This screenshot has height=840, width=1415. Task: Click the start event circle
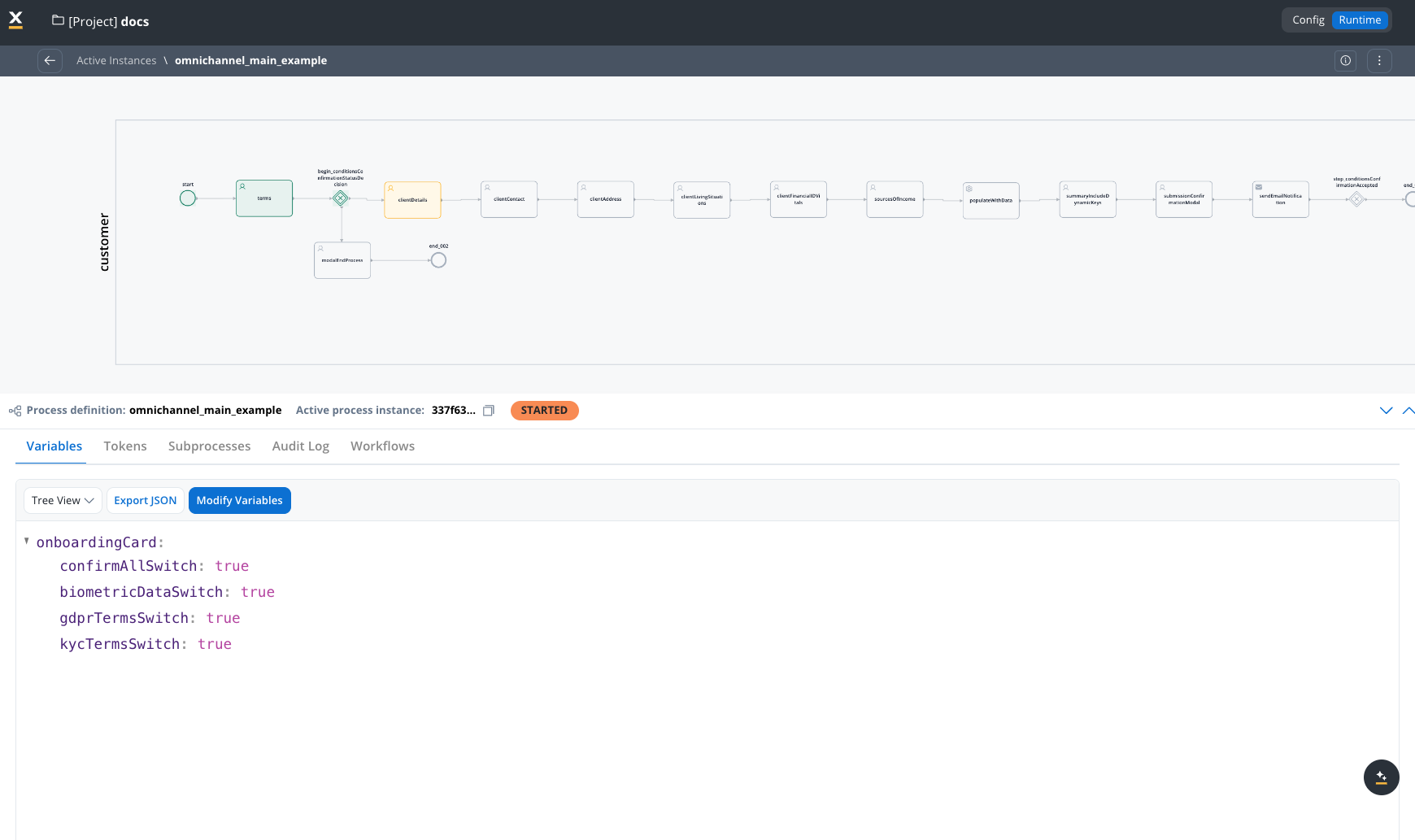(x=188, y=198)
